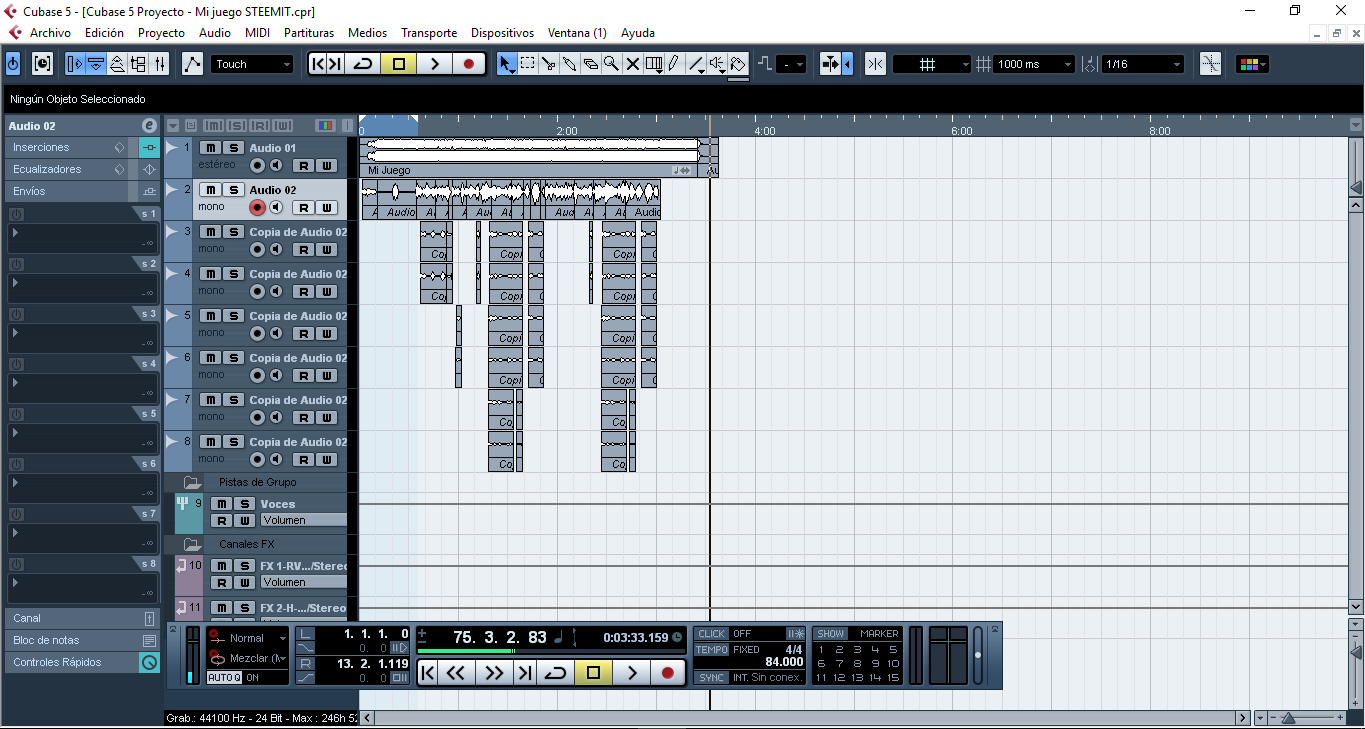This screenshot has width=1365, height=729.
Task: Open the color palette selector dropdown
Action: click(1252, 64)
